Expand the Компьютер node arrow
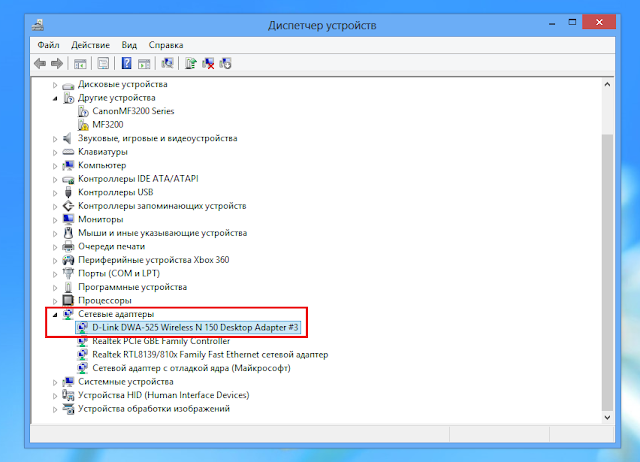640x462 pixels. pos(55,166)
